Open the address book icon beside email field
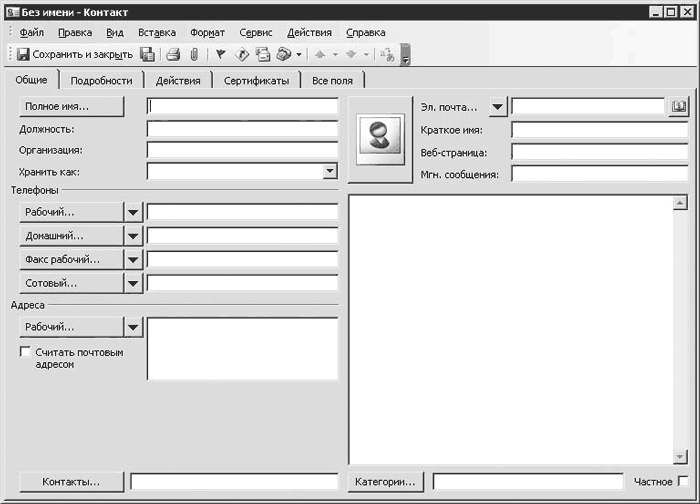 (x=679, y=106)
